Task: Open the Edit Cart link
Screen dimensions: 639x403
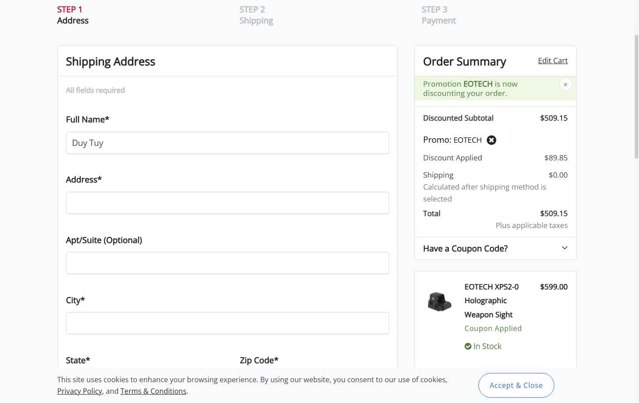Action: pyautogui.click(x=552, y=61)
